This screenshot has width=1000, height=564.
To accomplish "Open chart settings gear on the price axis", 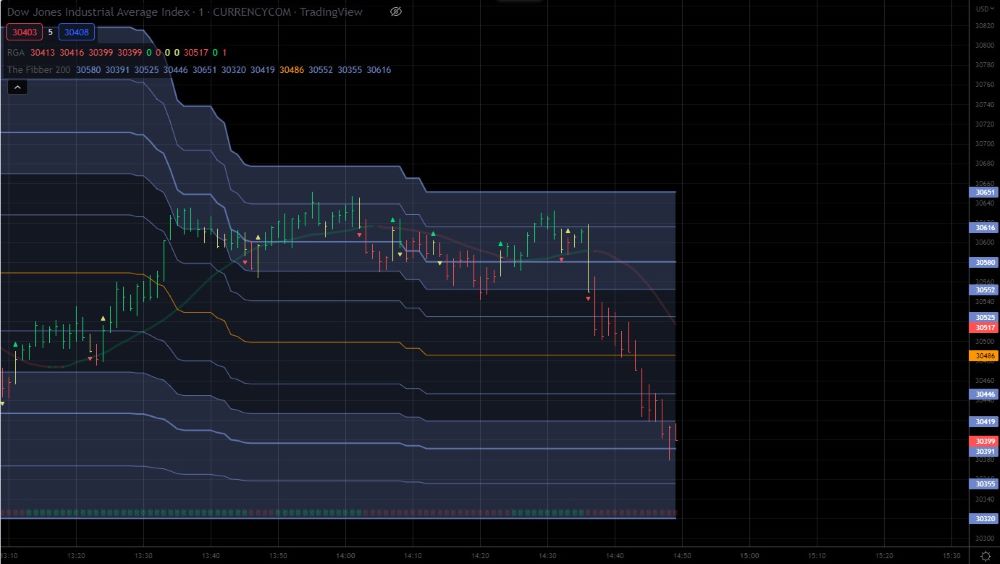I will pos(986,556).
